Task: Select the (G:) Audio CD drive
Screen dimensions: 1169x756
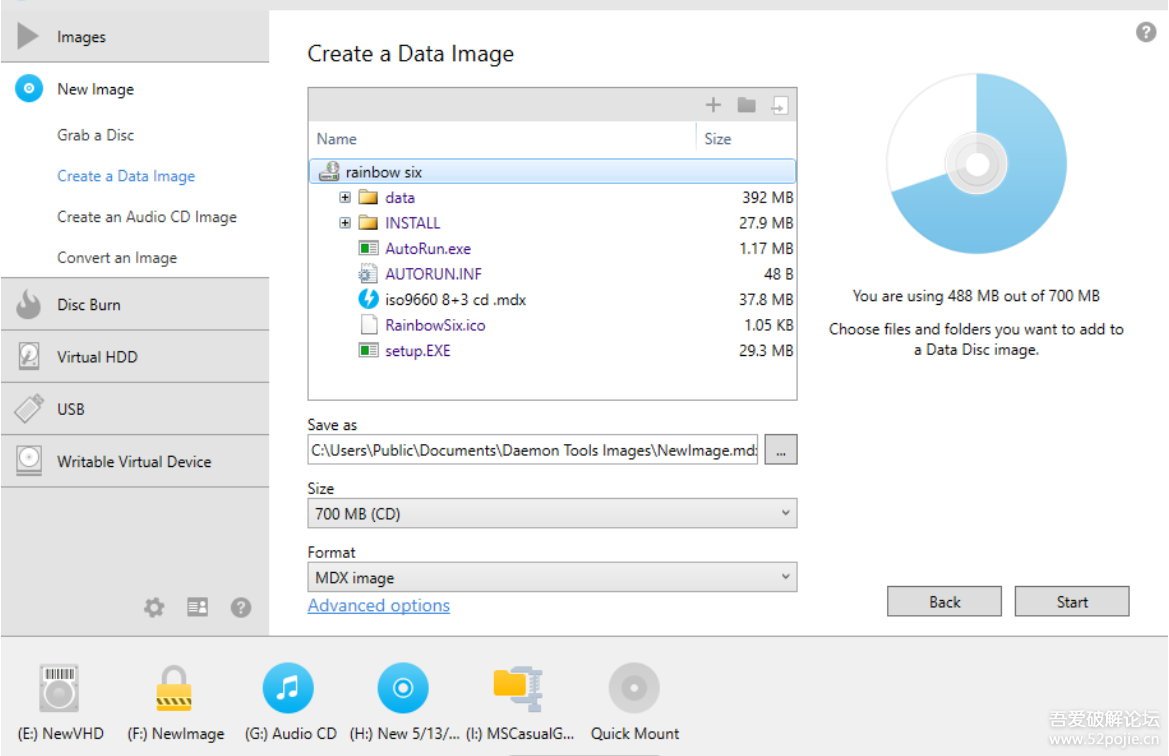Action: point(290,703)
